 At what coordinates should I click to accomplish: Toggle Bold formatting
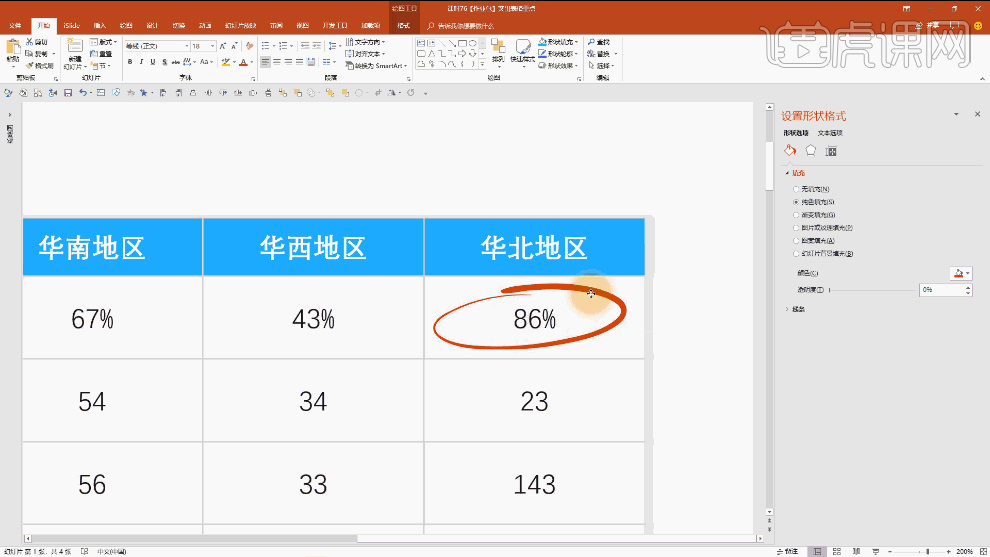coord(130,62)
